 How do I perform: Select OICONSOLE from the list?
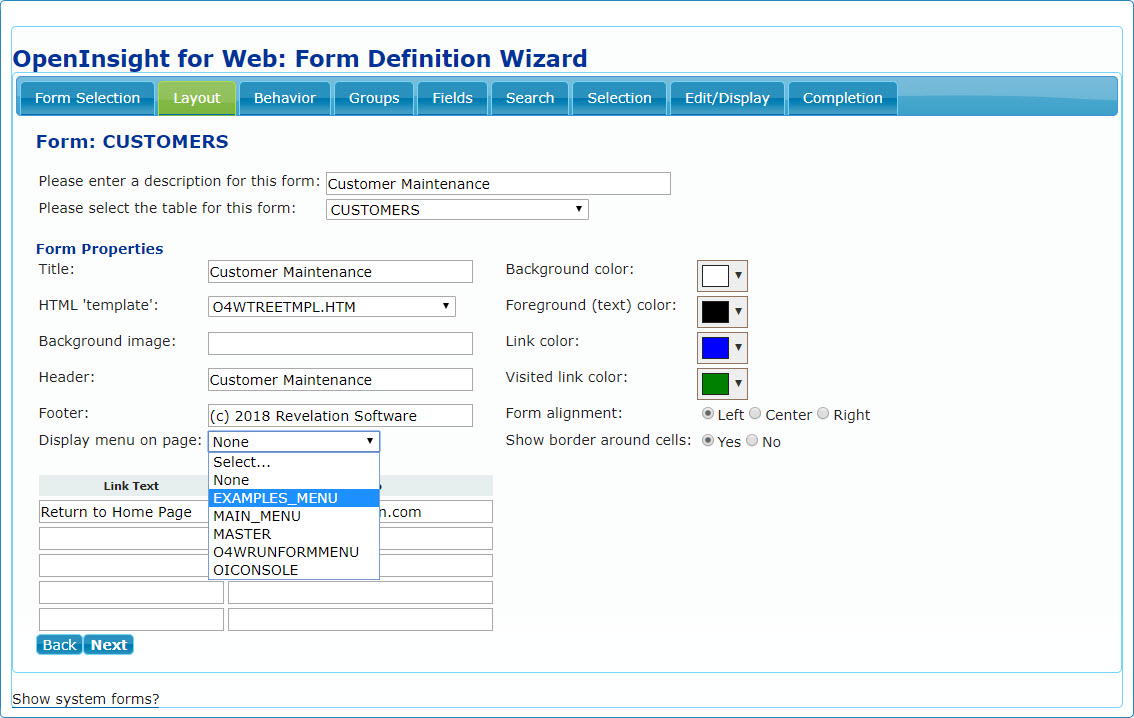294,570
